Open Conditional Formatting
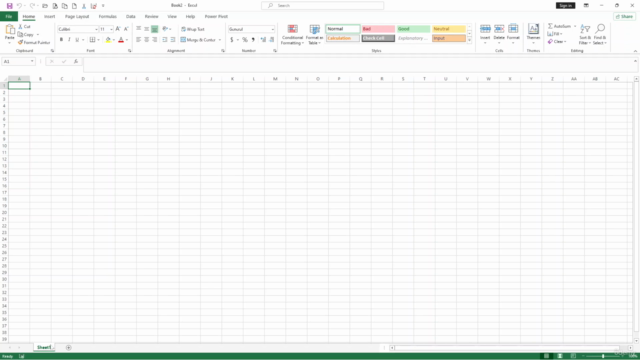 tap(292, 34)
